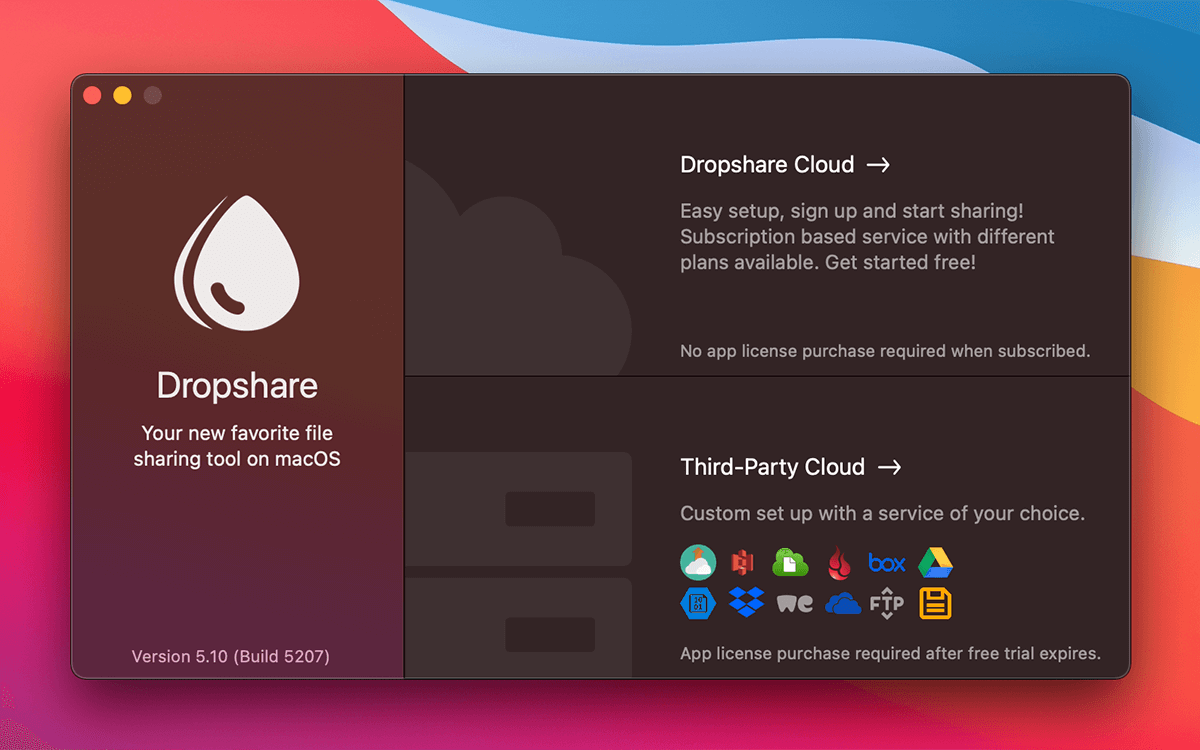Close the Dropshare welcome window

92,95
